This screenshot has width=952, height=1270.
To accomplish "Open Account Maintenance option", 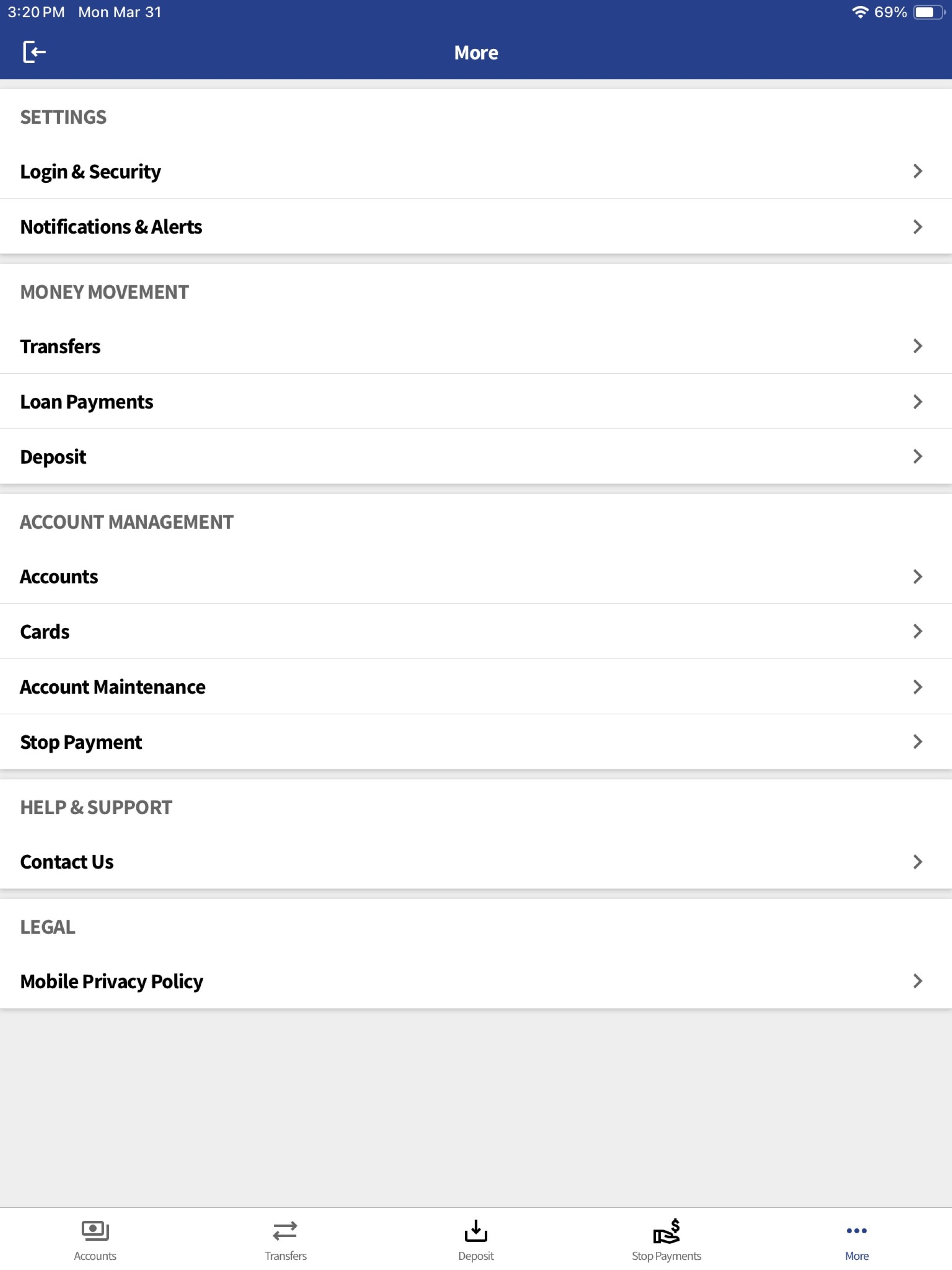I will 476,687.
